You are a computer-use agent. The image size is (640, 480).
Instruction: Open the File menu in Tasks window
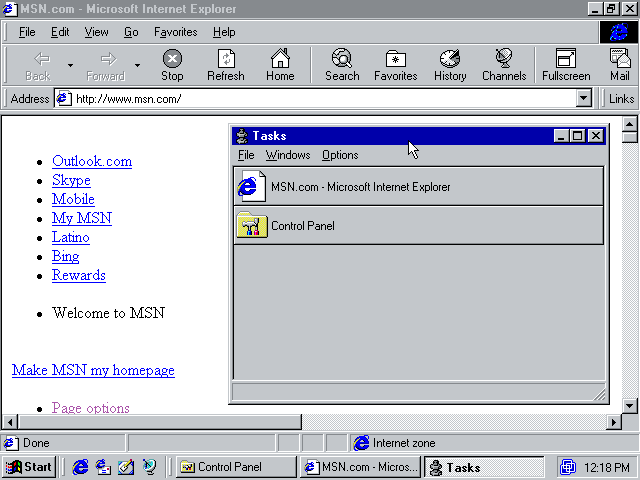click(246, 155)
